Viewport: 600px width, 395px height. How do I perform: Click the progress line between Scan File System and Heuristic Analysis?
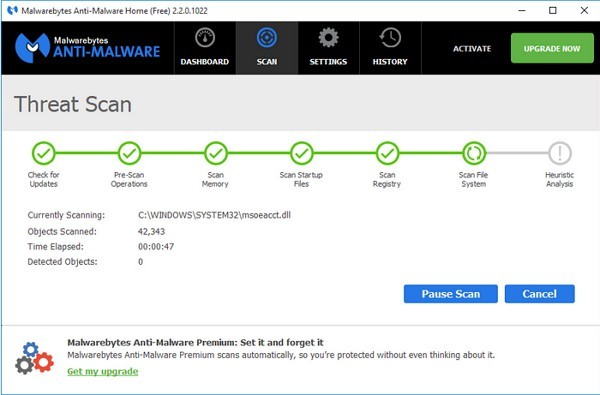(517, 153)
